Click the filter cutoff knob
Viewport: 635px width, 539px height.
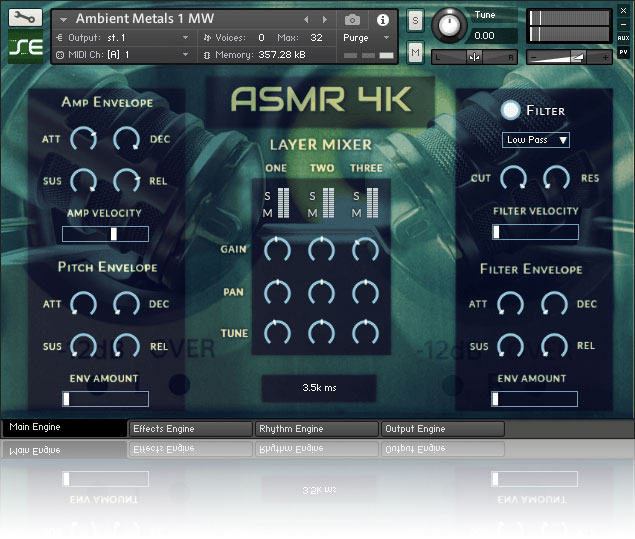click(x=512, y=179)
